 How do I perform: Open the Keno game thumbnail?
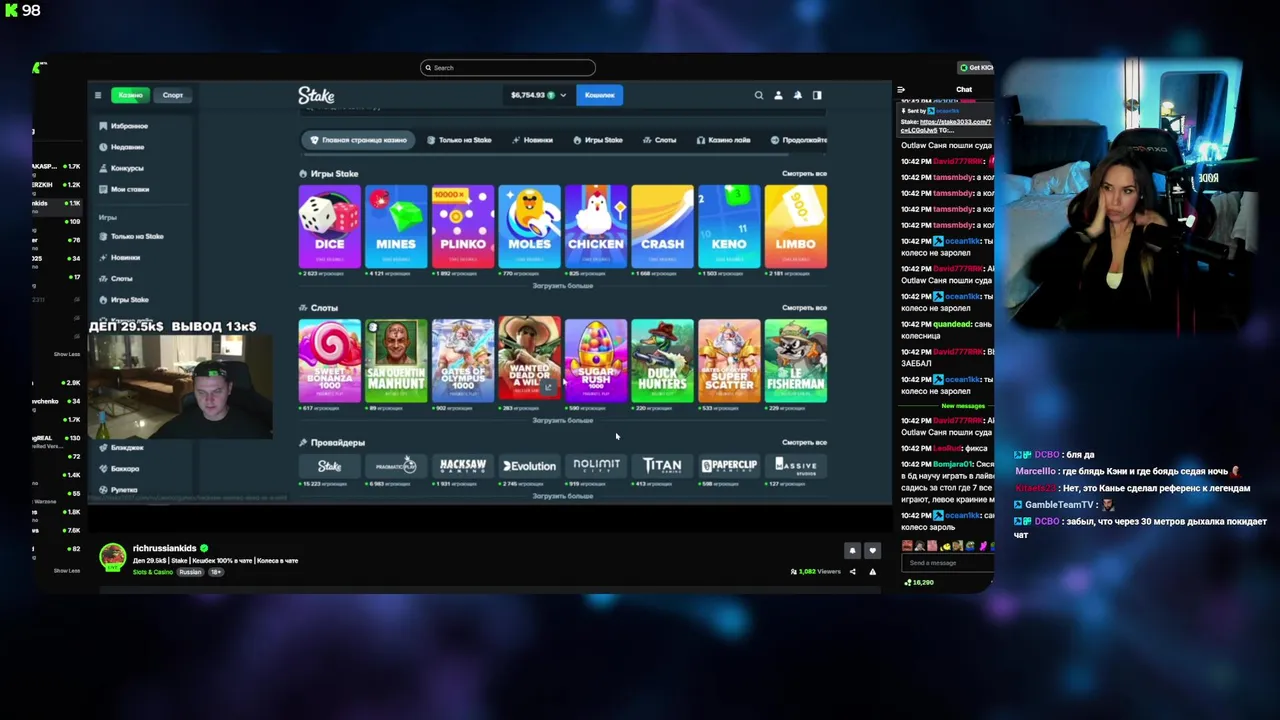tap(729, 226)
